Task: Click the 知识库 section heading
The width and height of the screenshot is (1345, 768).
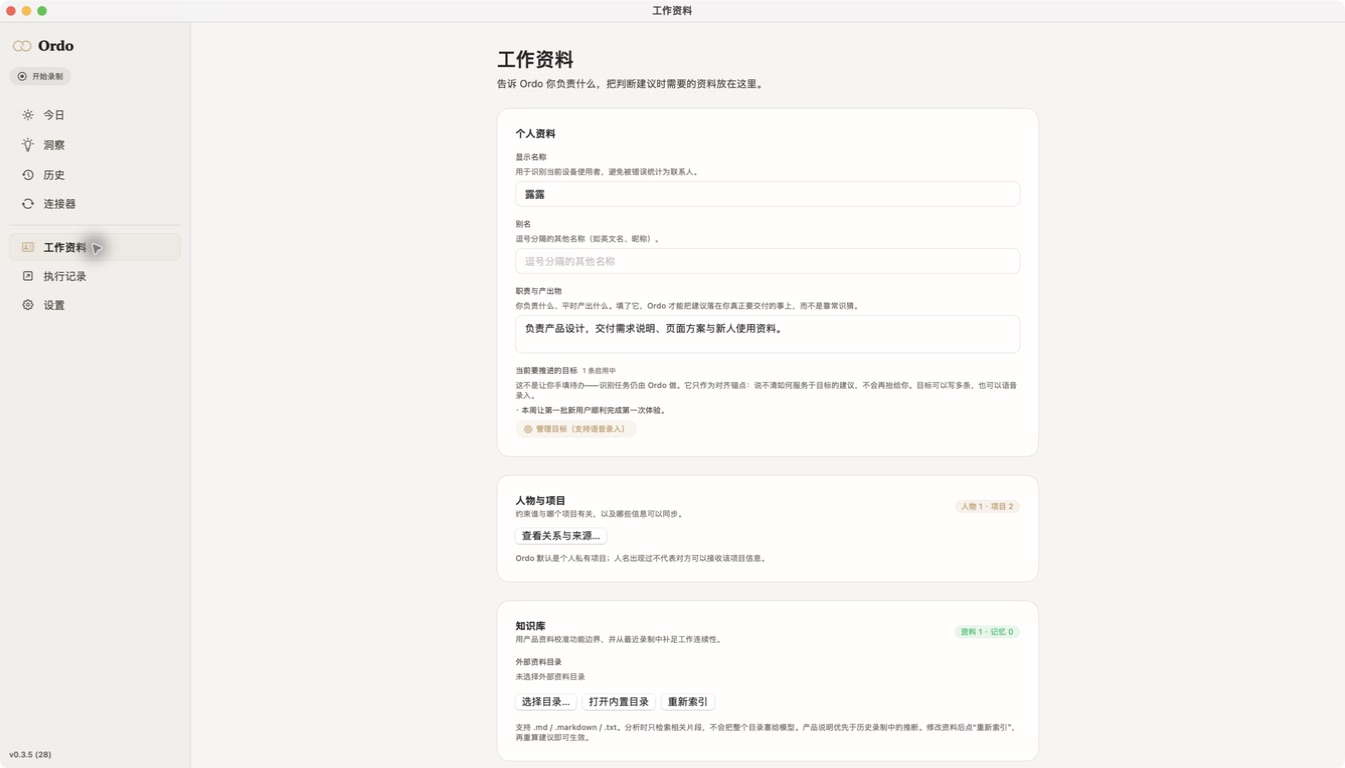Action: click(531, 626)
